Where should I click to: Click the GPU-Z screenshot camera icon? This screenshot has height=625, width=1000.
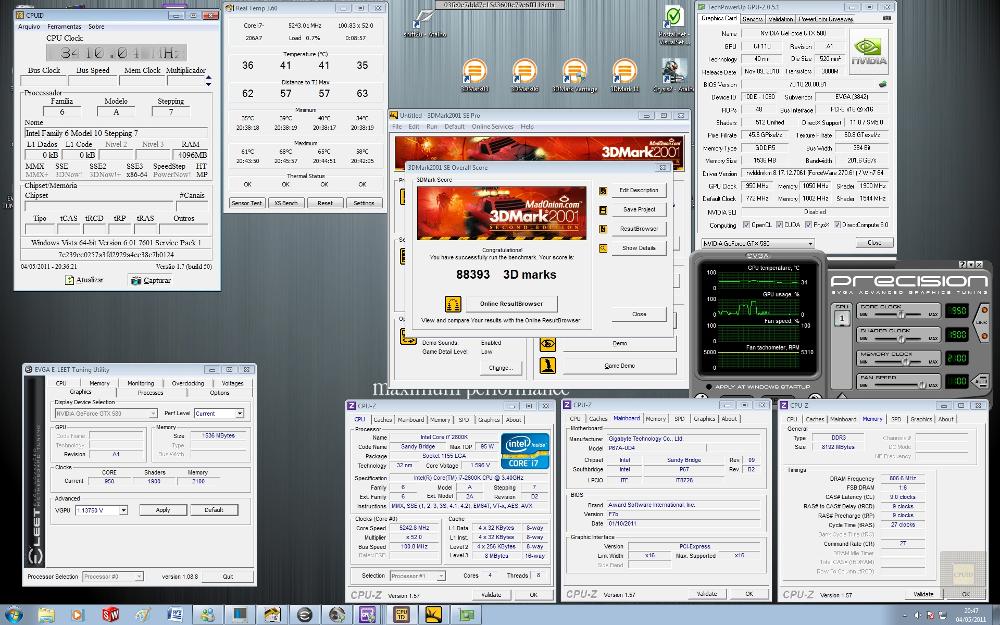tap(886, 18)
